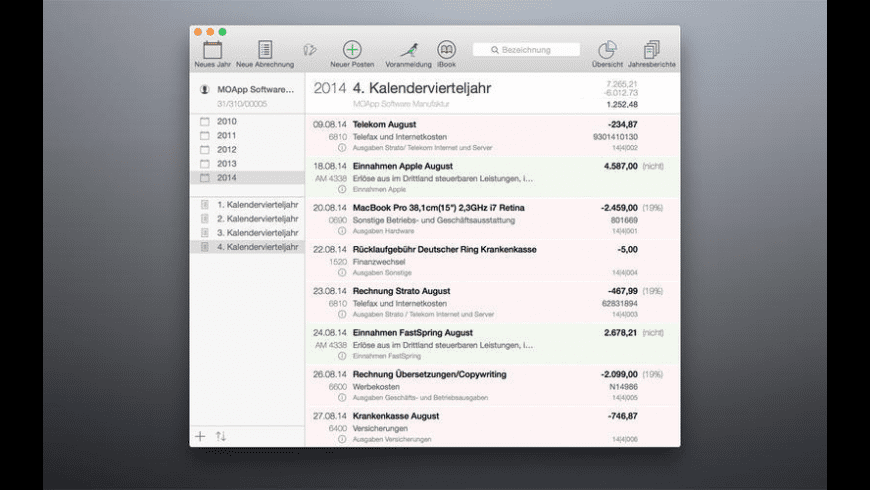Screen dimensions: 870x490
Task: Select the Krankenkasse August entry title
Action: [x=396, y=416]
